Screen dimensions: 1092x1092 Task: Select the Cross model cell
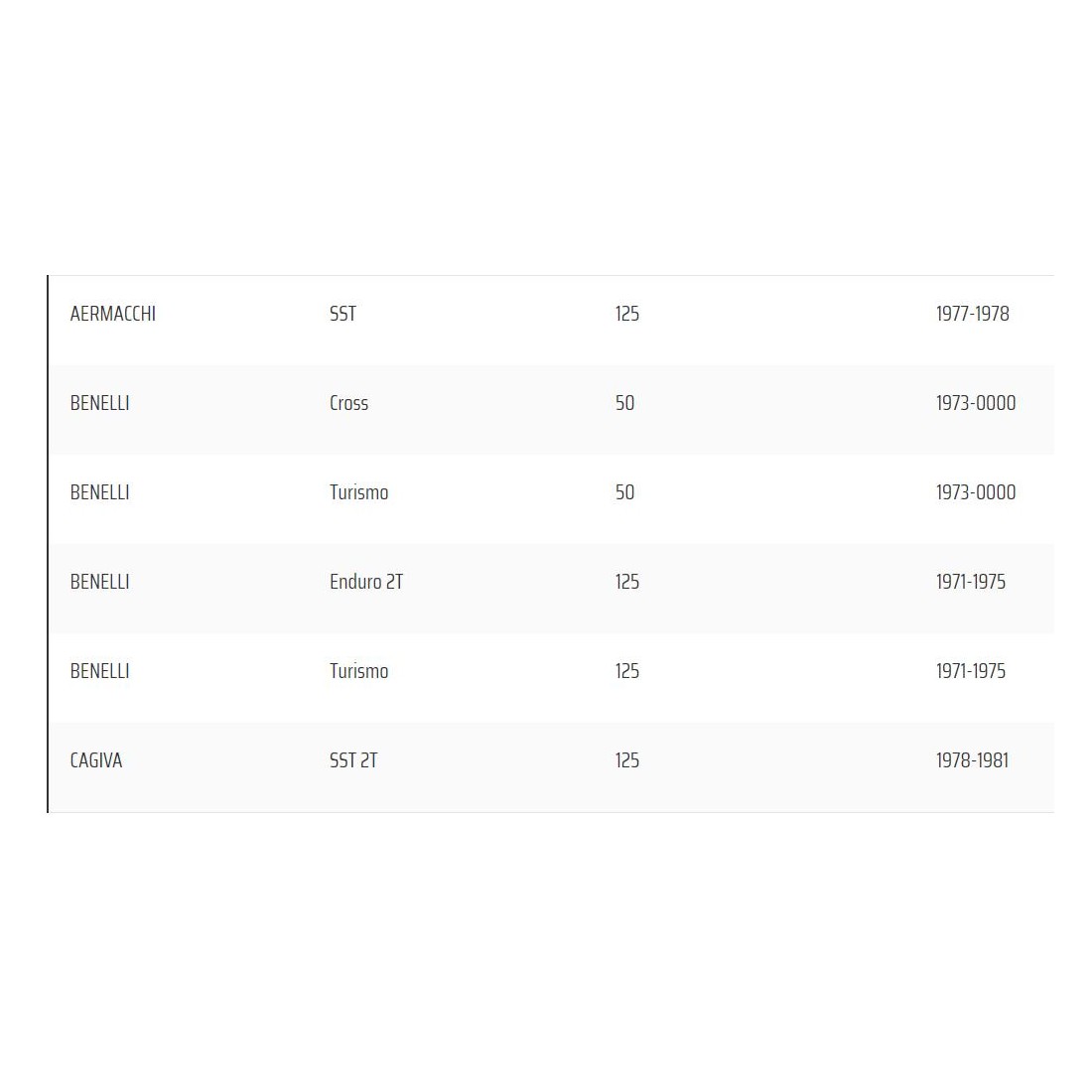[348, 403]
